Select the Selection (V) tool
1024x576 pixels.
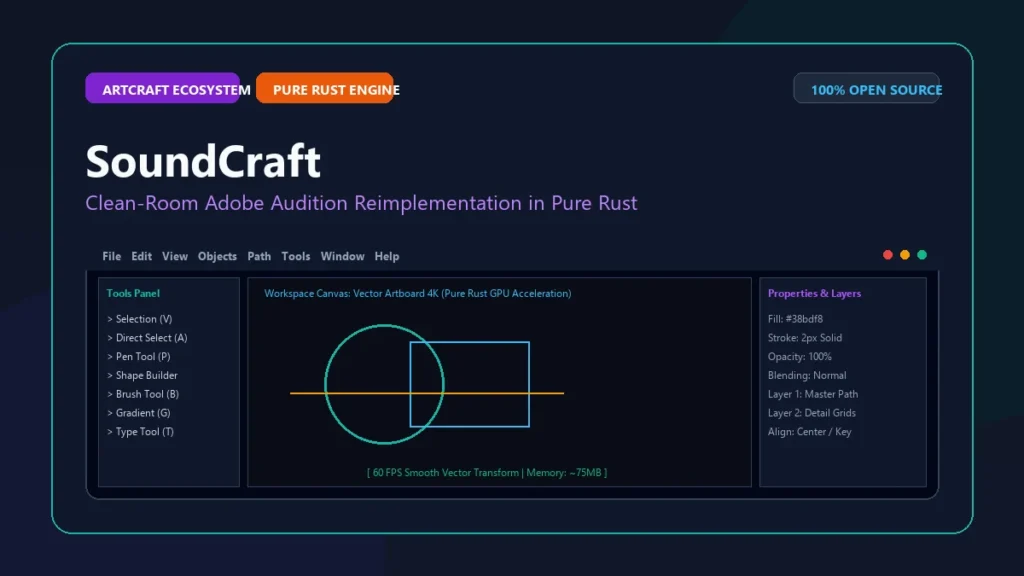coord(140,319)
